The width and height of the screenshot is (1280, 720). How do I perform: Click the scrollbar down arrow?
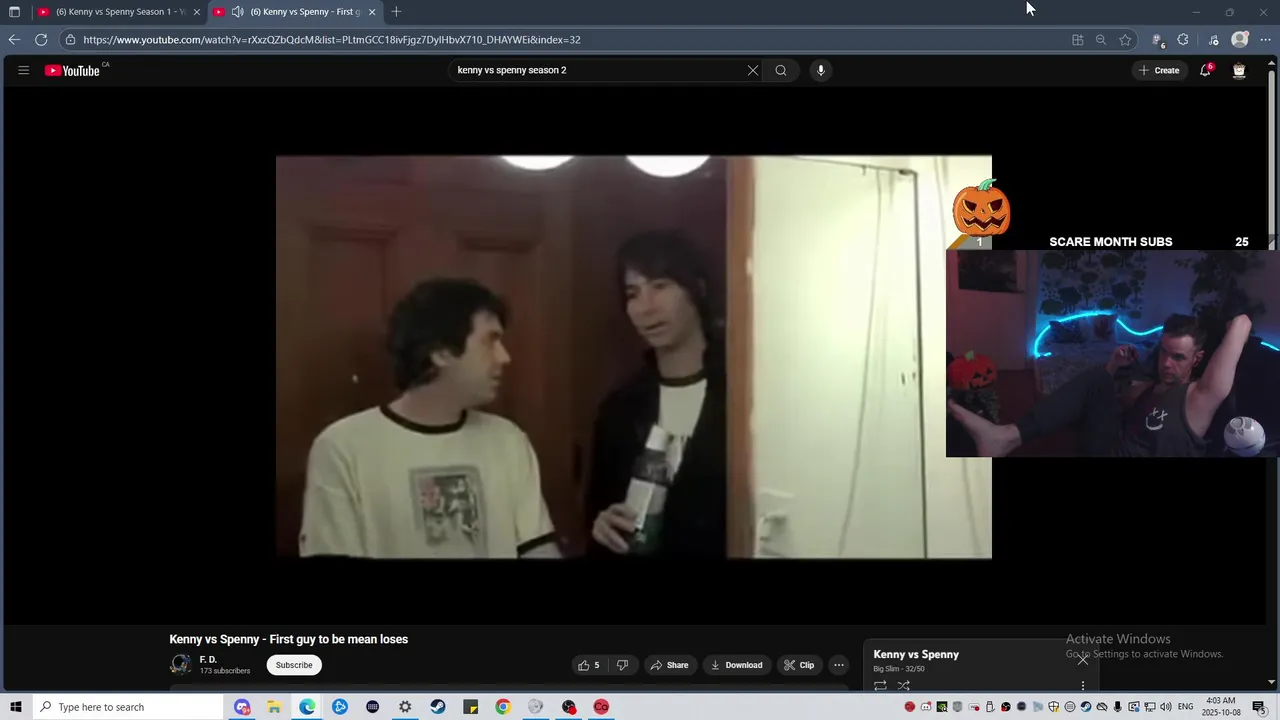[x=1272, y=683]
